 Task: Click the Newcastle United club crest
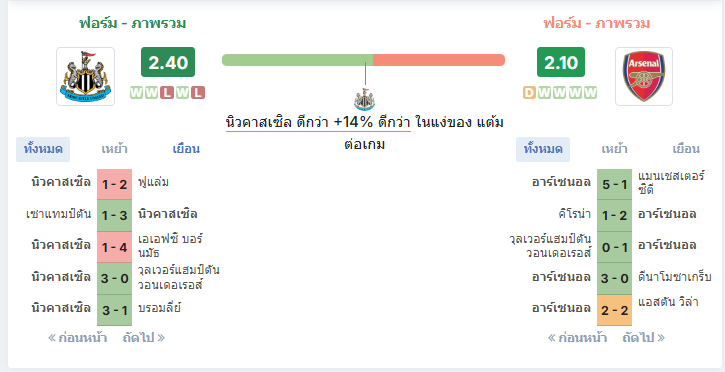coord(86,76)
